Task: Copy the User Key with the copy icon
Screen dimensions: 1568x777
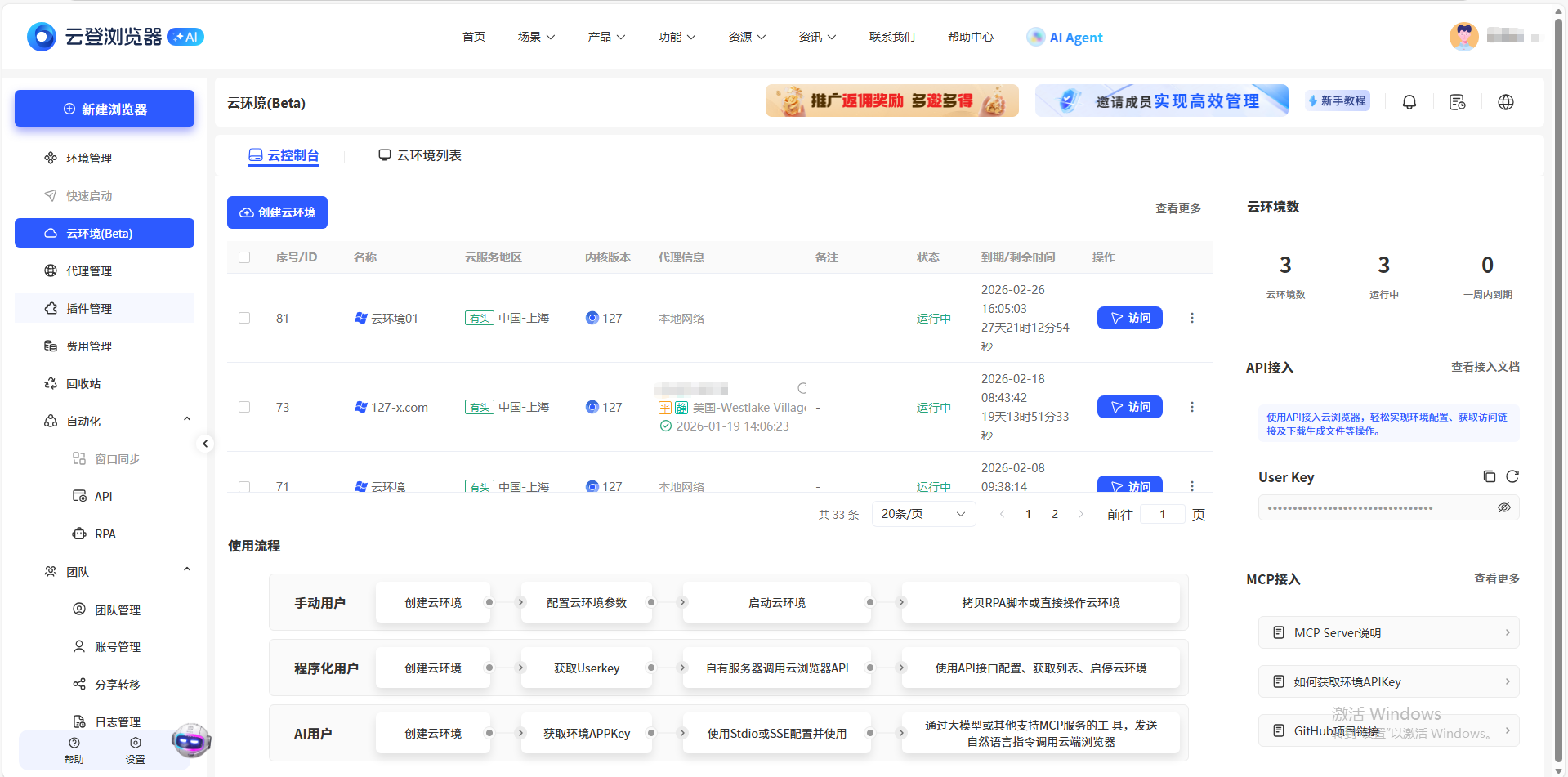Action: point(1489,476)
